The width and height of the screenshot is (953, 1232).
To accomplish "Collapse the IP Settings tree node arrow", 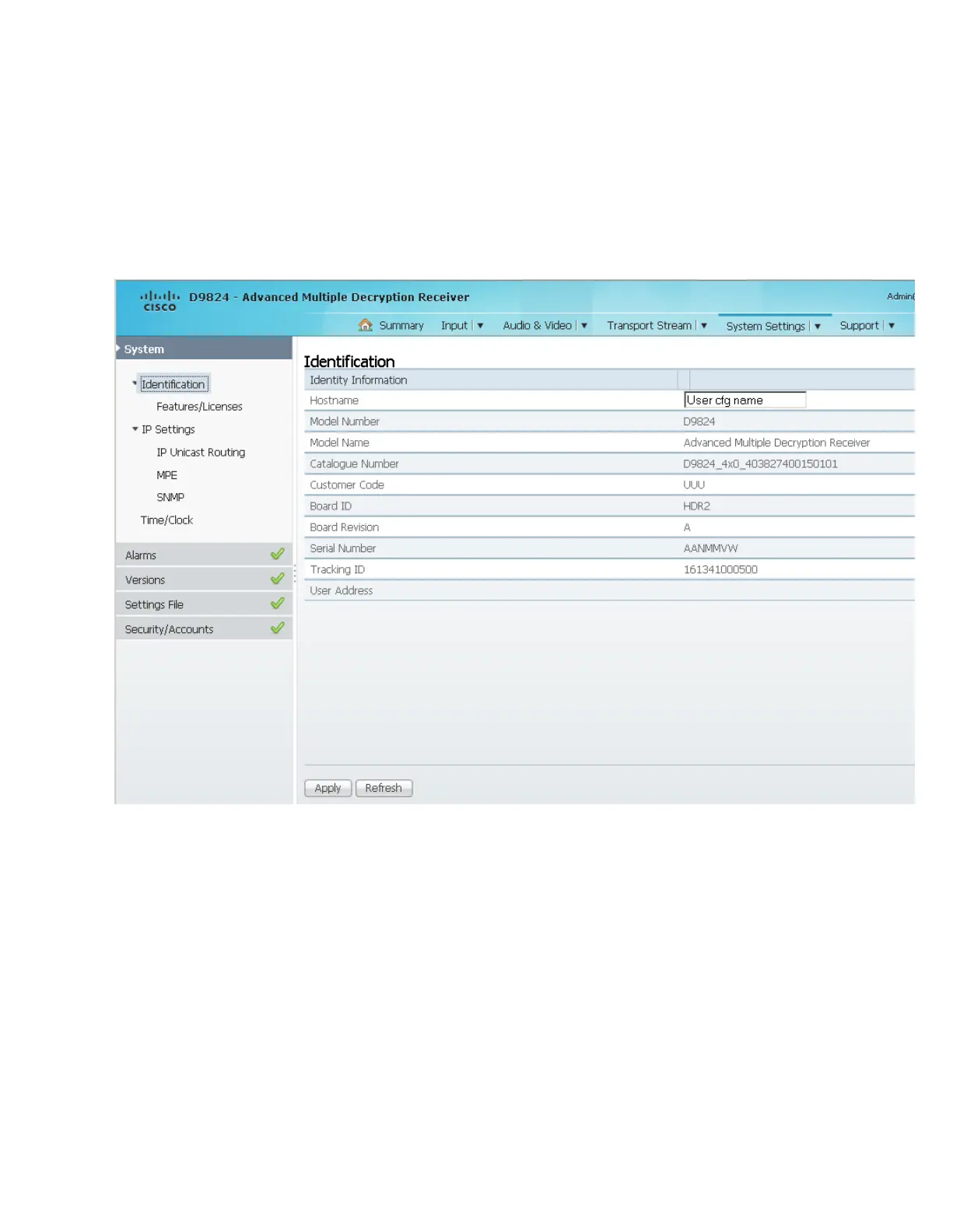I will (135, 429).
